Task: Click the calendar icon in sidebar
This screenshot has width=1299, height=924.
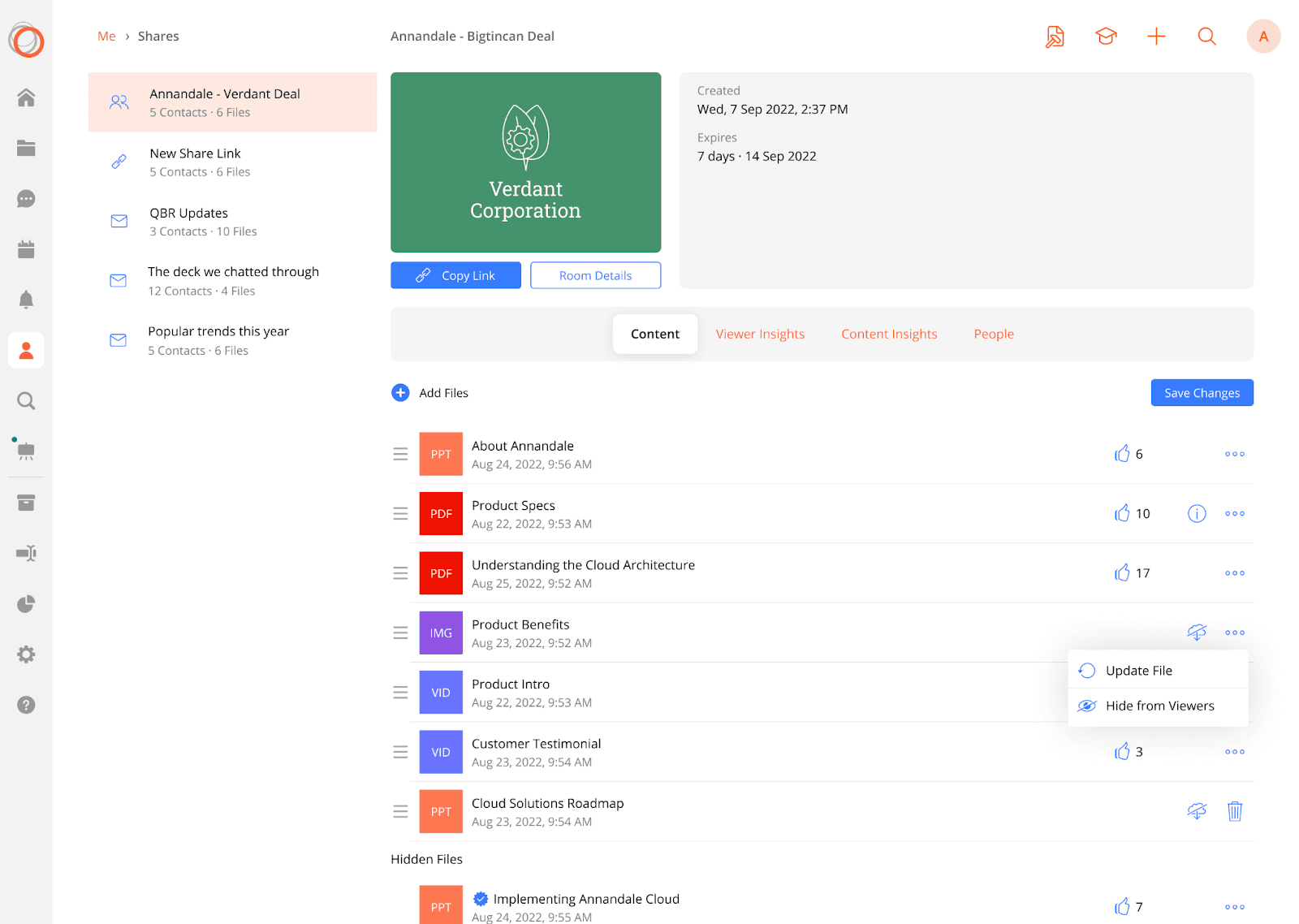Action: pos(26,249)
